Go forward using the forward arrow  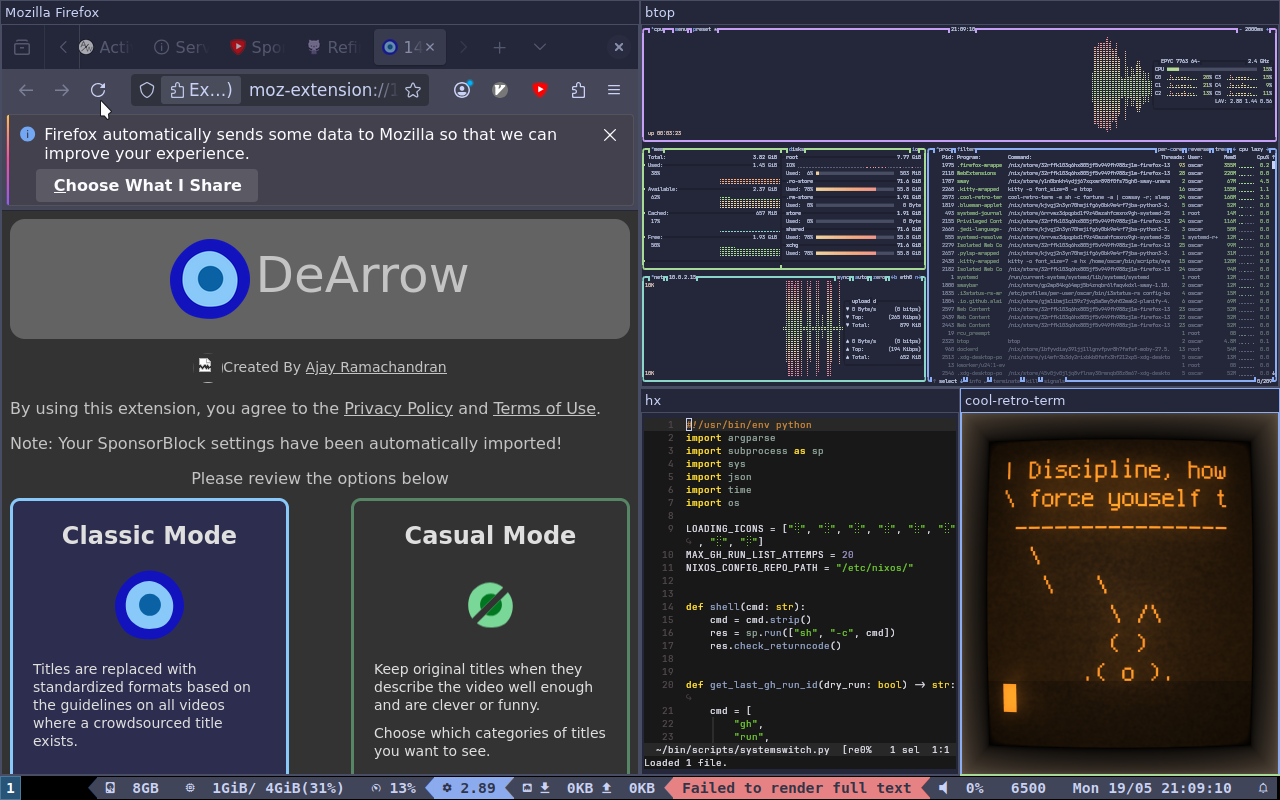[x=62, y=90]
